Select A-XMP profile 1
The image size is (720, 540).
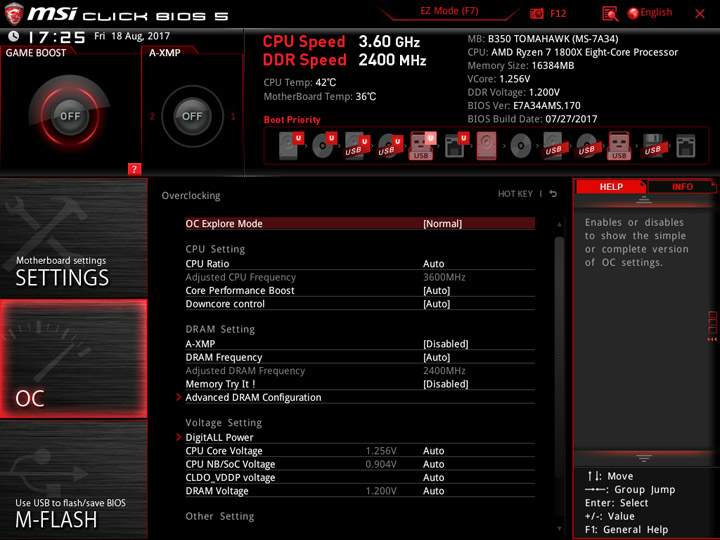point(233,116)
